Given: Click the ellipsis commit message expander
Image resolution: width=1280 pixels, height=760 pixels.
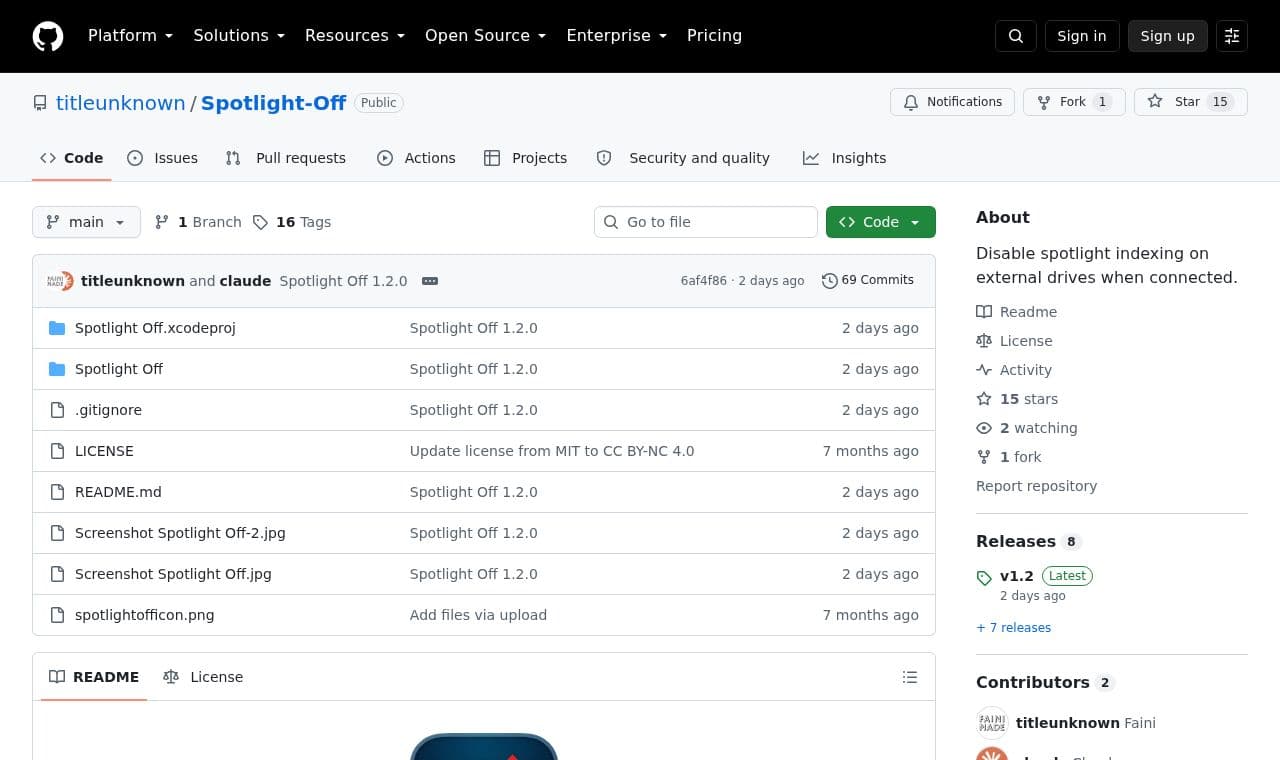Looking at the screenshot, I should [x=430, y=281].
